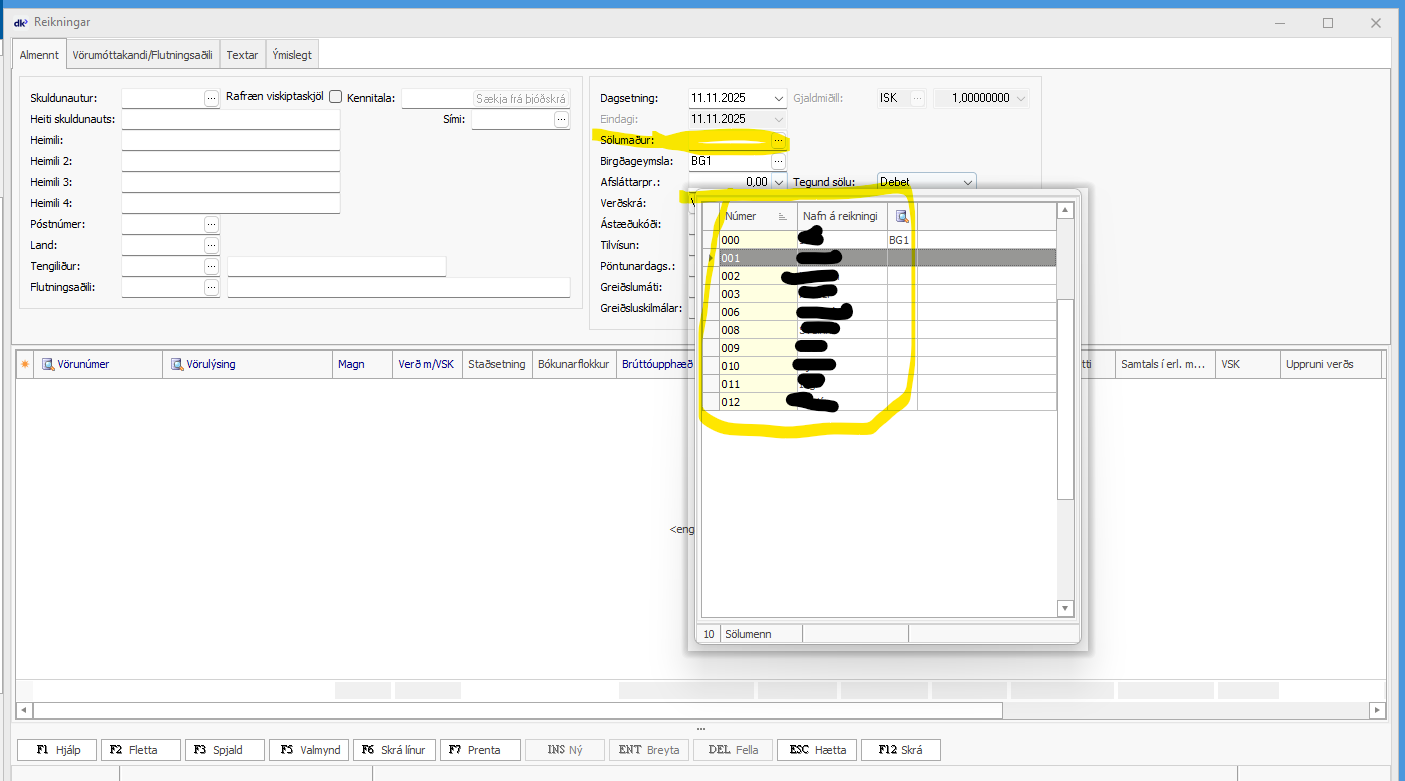Expand the Dagsetning date dropdown

779,98
